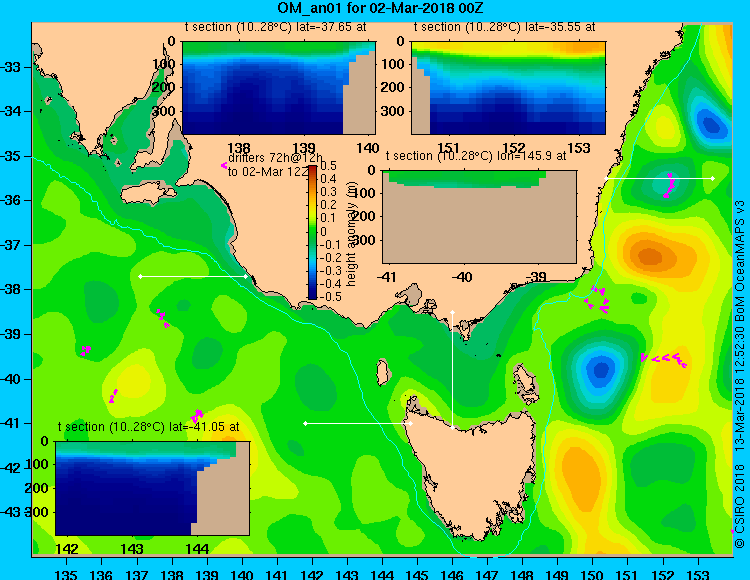Click Kangaroo Island on the map

(147, 194)
